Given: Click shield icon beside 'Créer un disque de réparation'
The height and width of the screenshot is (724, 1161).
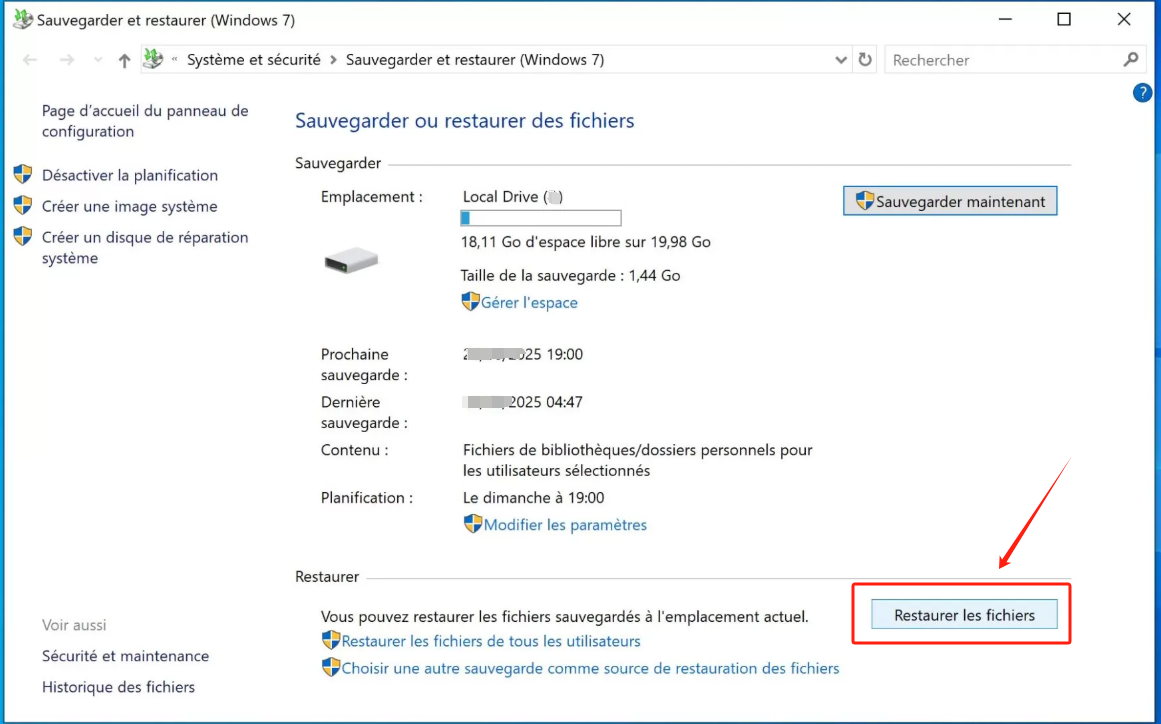Looking at the screenshot, I should 23,236.
